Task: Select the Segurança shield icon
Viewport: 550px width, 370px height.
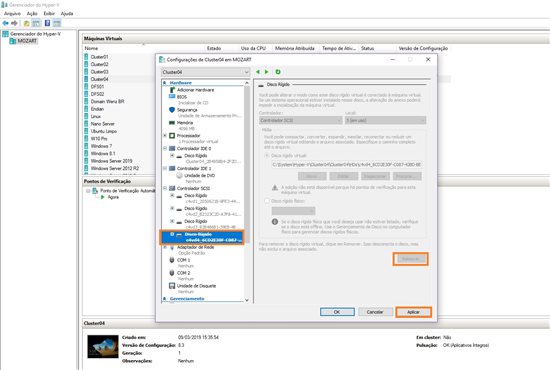Action: 172,110
